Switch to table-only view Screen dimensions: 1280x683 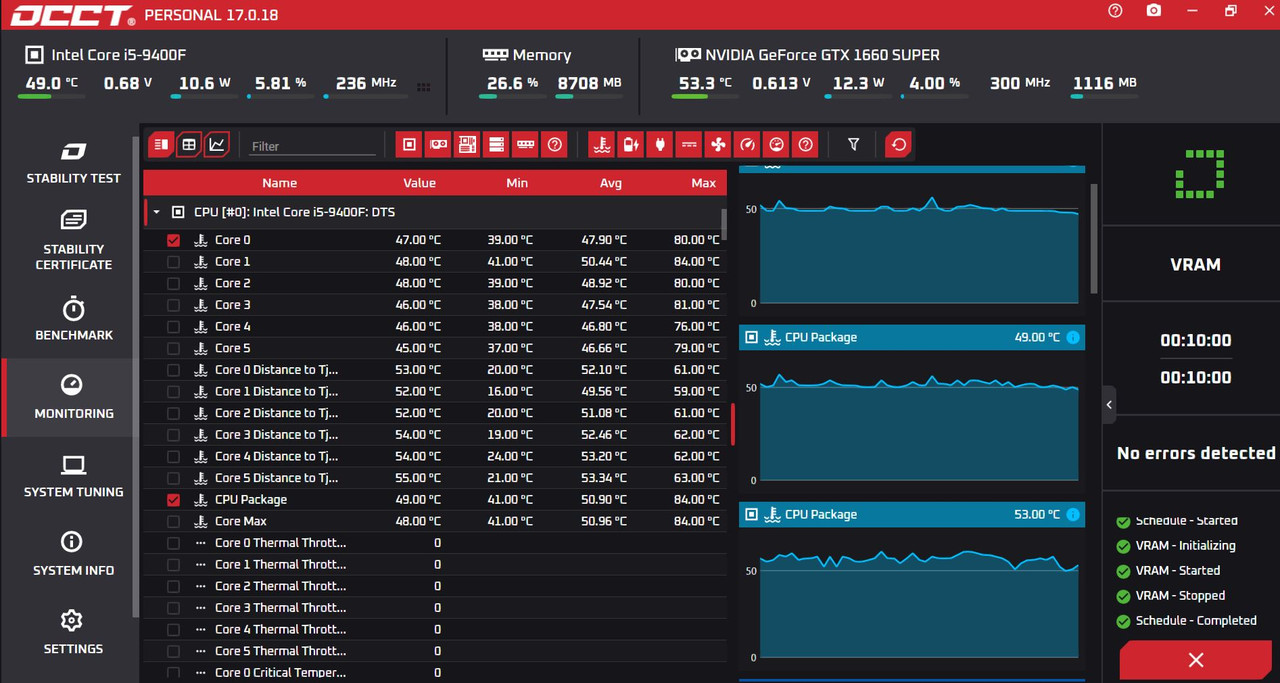pyautogui.click(x=189, y=145)
